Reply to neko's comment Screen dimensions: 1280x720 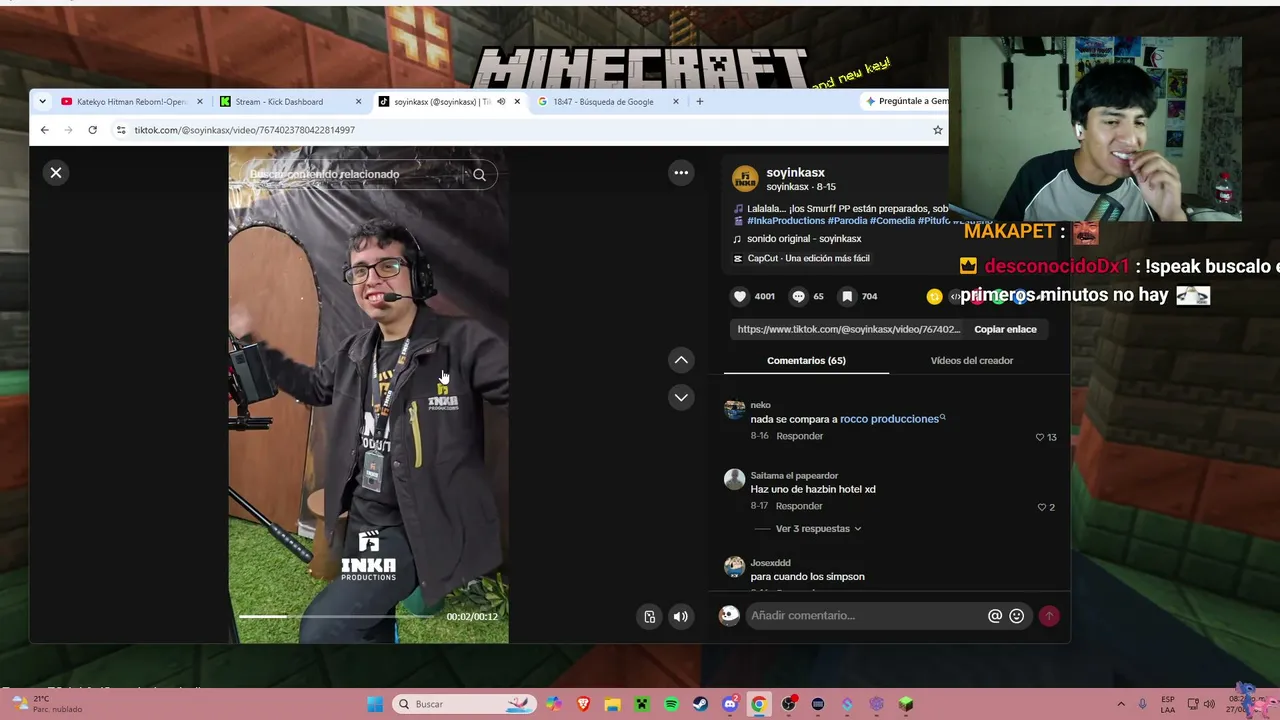(800, 436)
